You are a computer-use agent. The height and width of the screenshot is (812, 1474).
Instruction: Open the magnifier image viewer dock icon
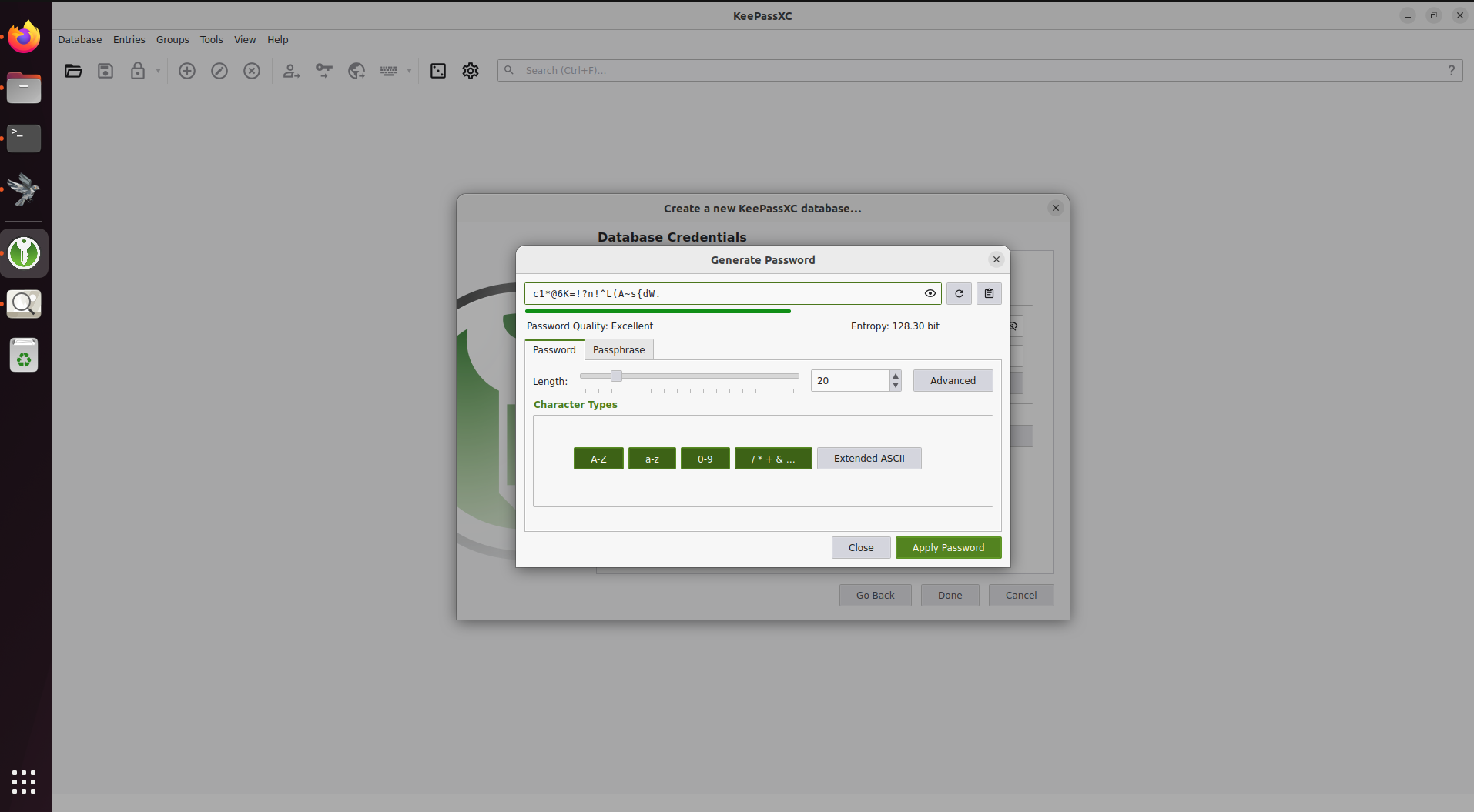pyautogui.click(x=24, y=304)
